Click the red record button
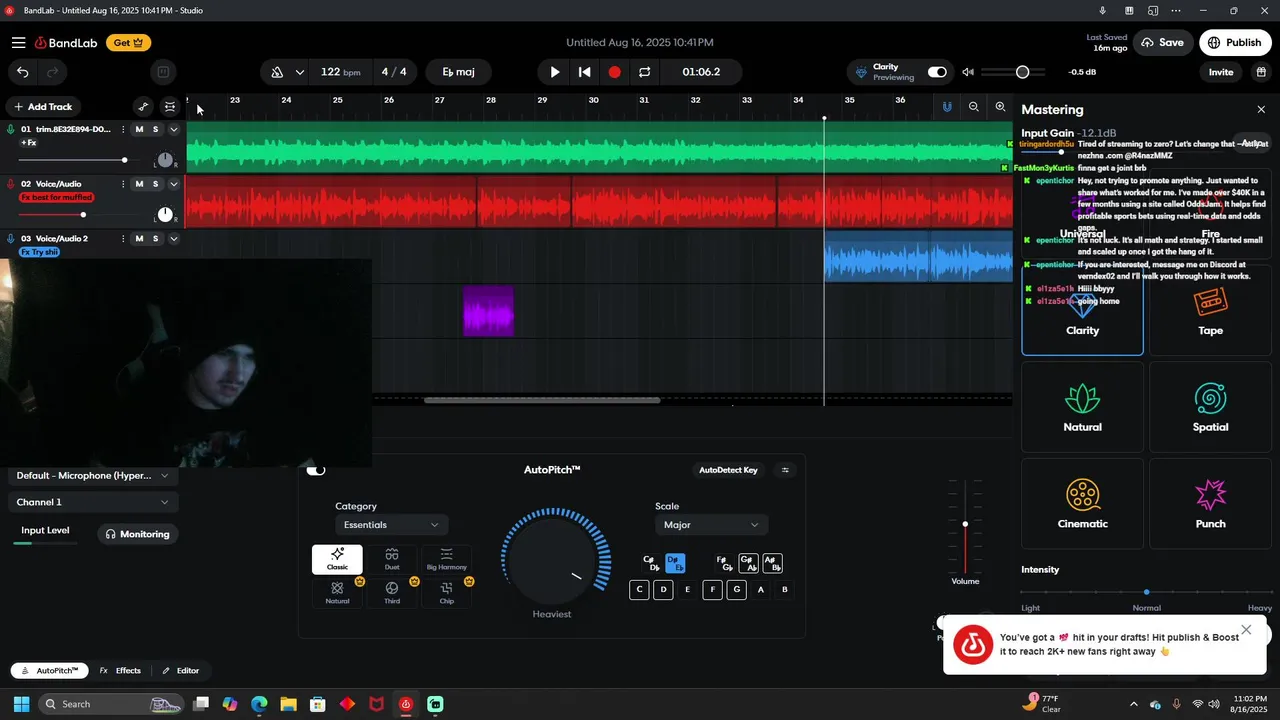This screenshot has height=720, width=1280. 615,72
